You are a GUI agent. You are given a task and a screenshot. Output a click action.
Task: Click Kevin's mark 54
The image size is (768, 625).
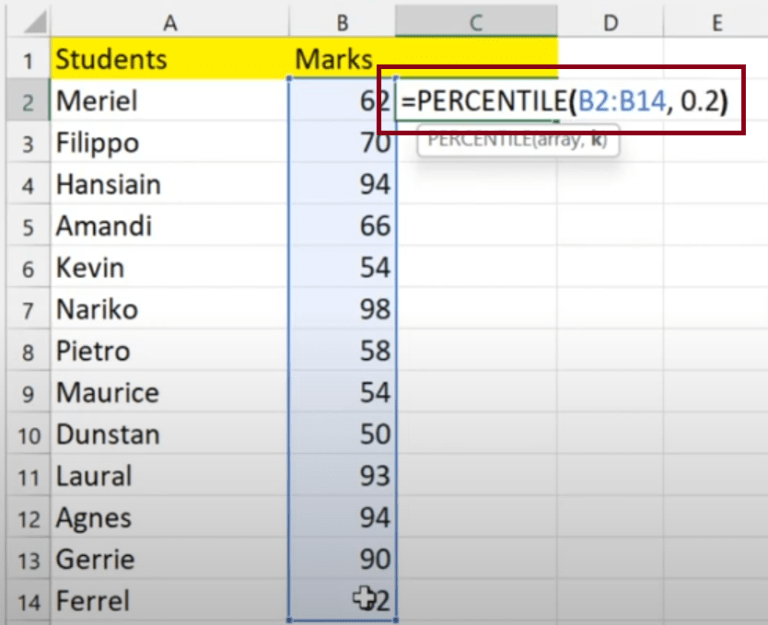click(342, 267)
